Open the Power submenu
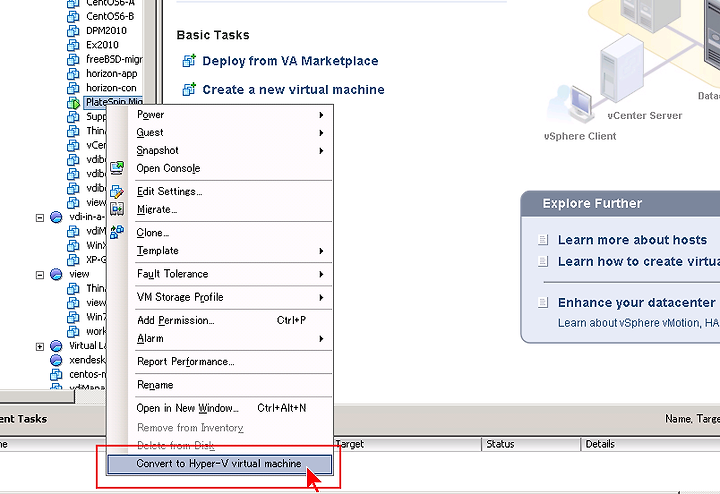720x494 pixels. (x=219, y=115)
